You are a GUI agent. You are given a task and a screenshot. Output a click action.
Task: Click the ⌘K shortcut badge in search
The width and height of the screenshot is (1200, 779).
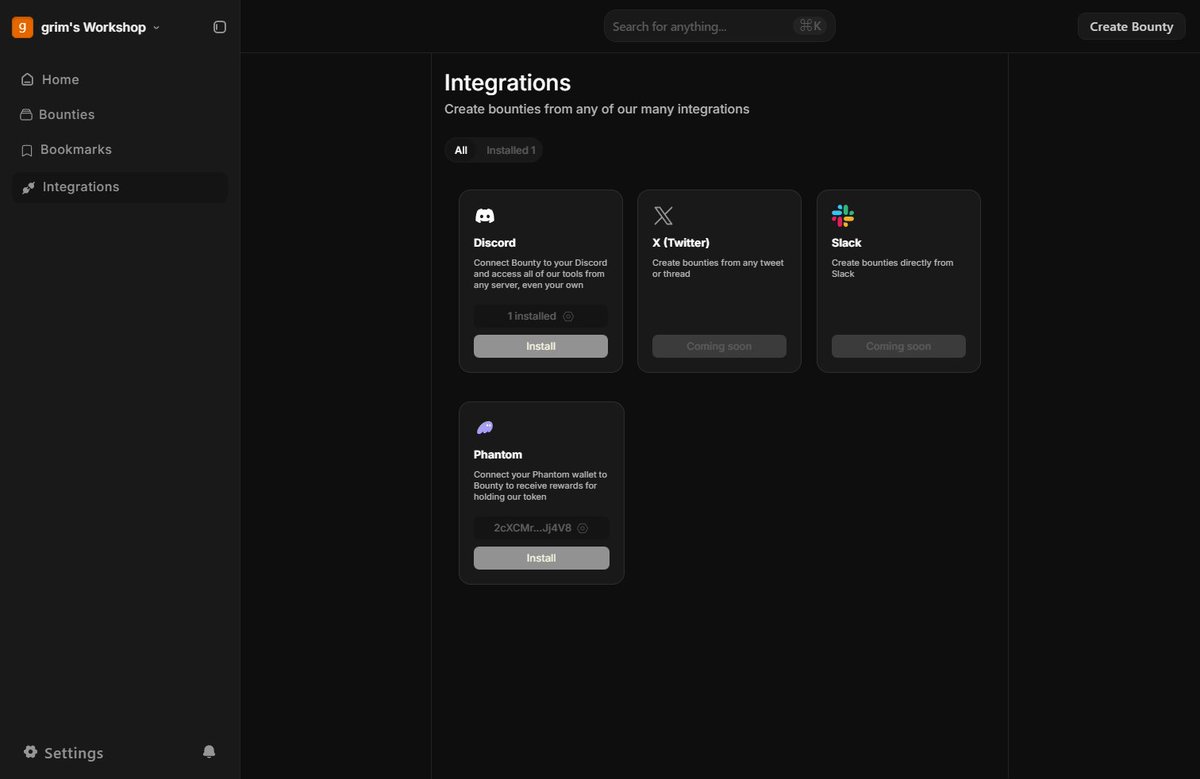[x=811, y=26]
